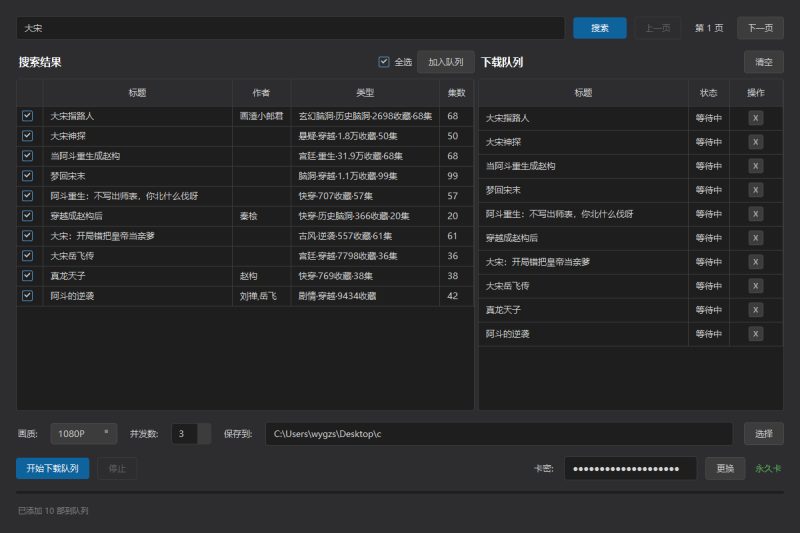Remove 大宋神探 from the download queue
The width and height of the screenshot is (800, 533).
coord(756,141)
